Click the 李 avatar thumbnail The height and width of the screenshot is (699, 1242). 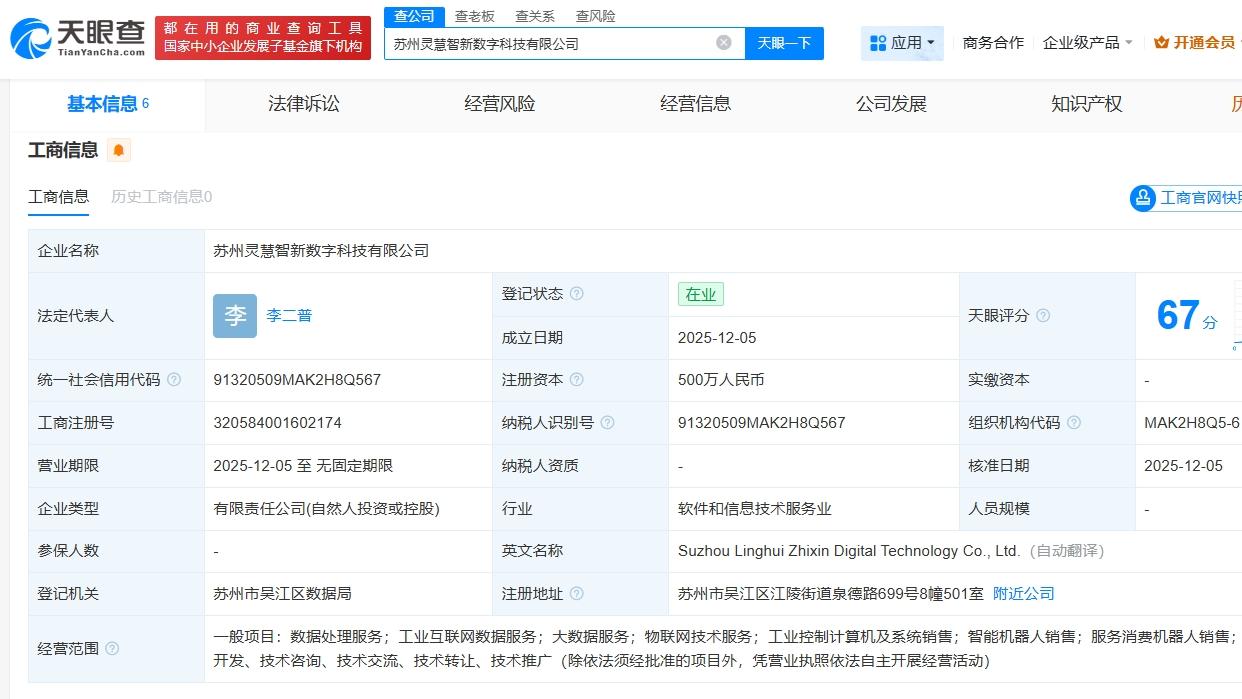tap(235, 316)
